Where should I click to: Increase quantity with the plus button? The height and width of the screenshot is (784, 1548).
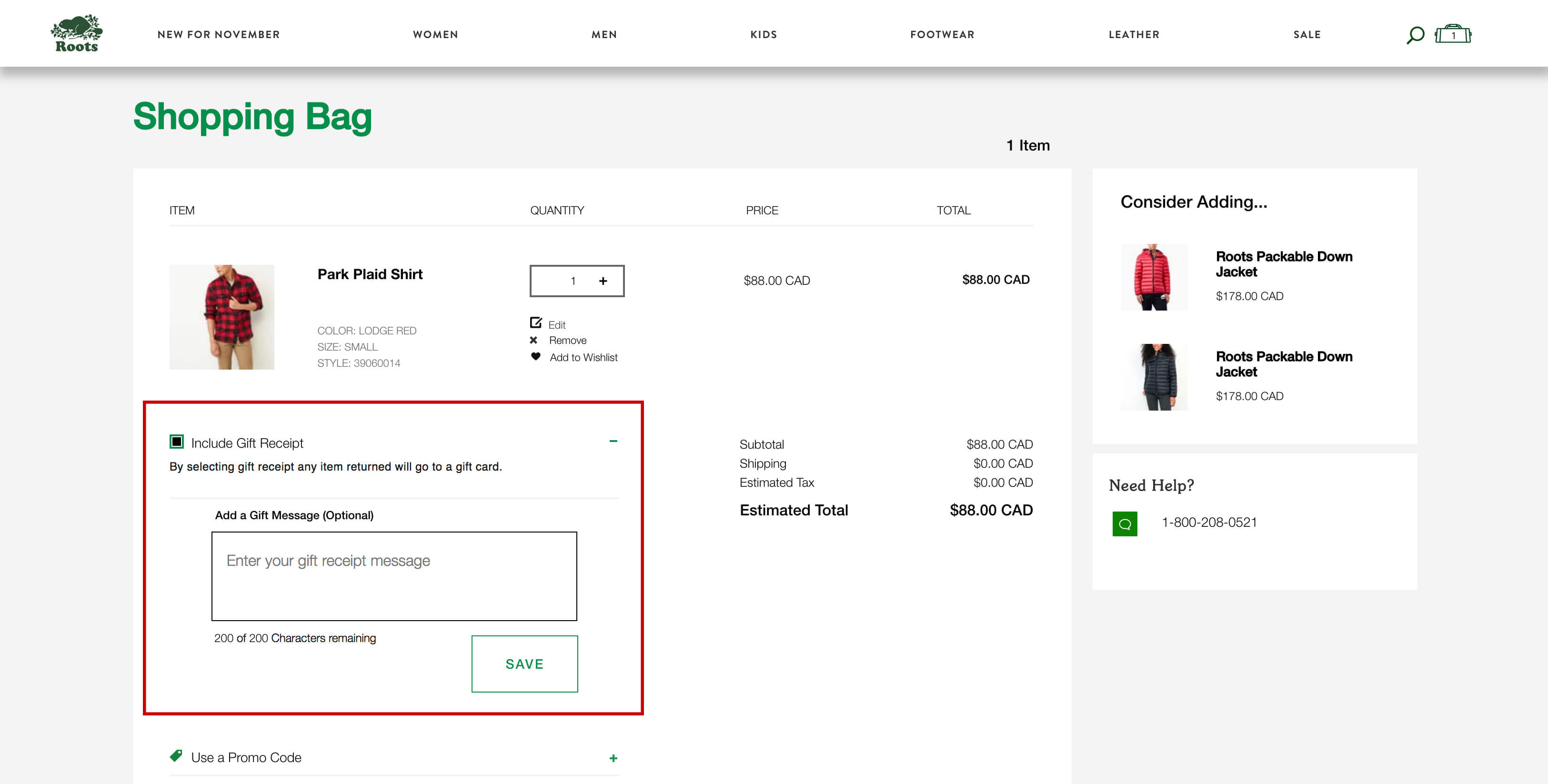pos(603,281)
